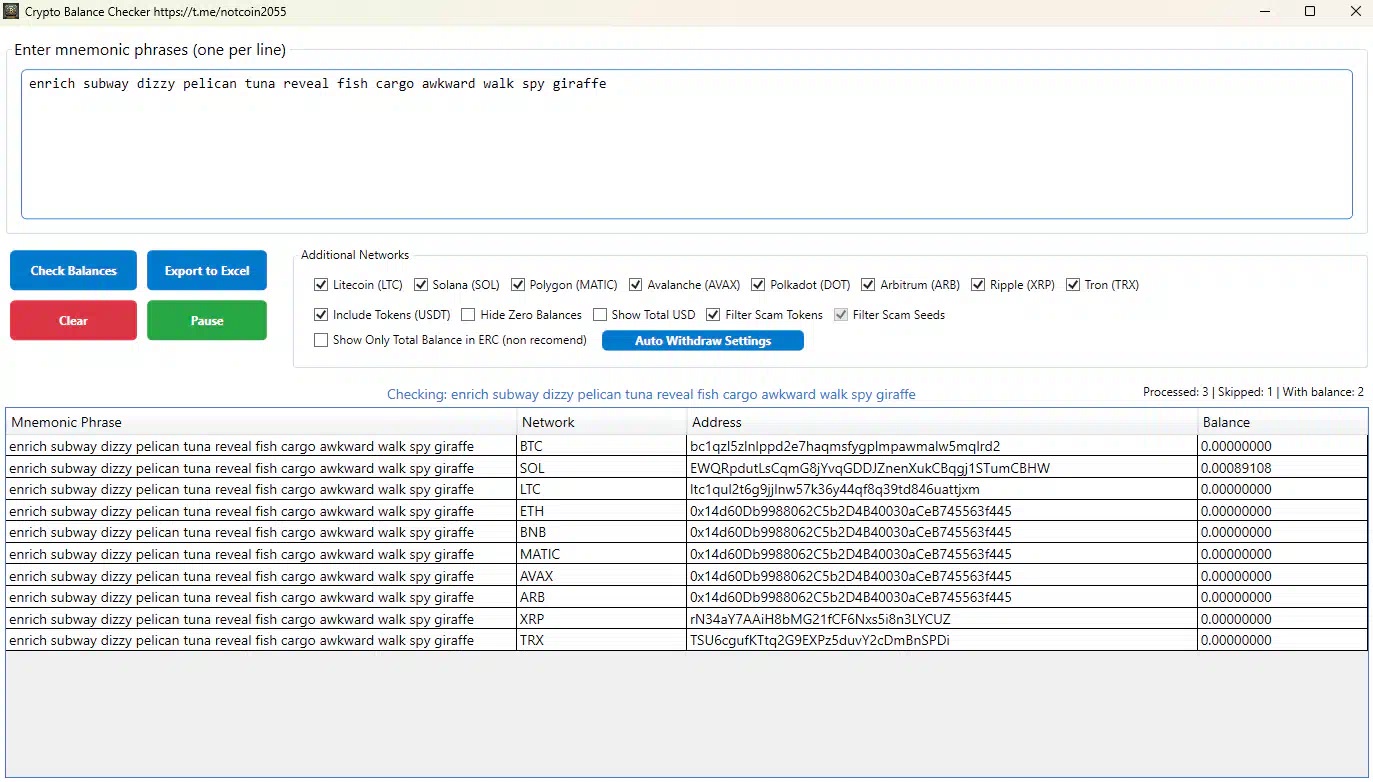Click the Balance column header
The image size is (1373, 782).
(x=1283, y=422)
